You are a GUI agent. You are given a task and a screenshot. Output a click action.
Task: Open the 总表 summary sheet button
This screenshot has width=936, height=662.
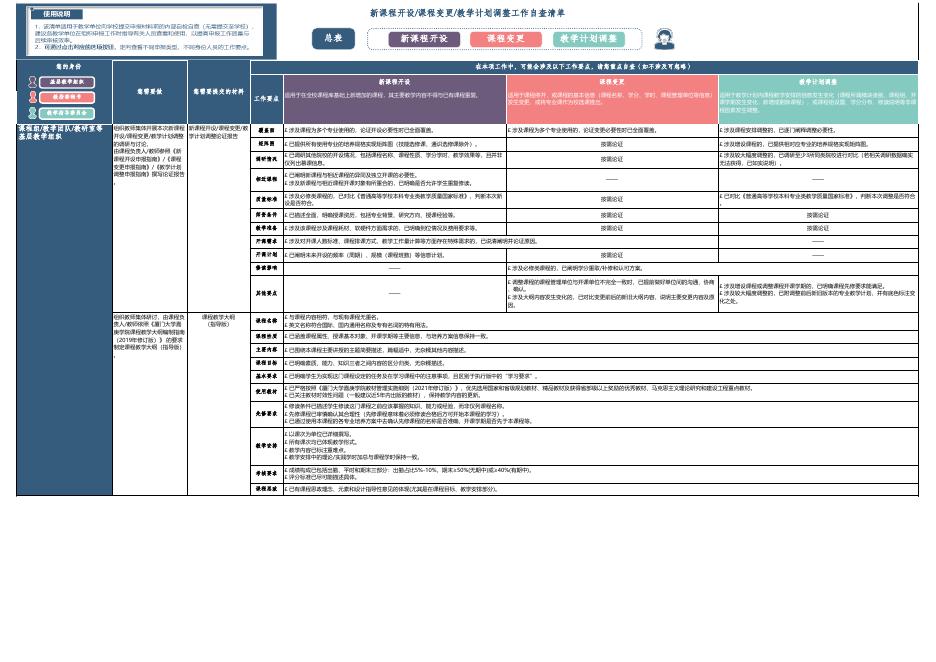[333, 39]
